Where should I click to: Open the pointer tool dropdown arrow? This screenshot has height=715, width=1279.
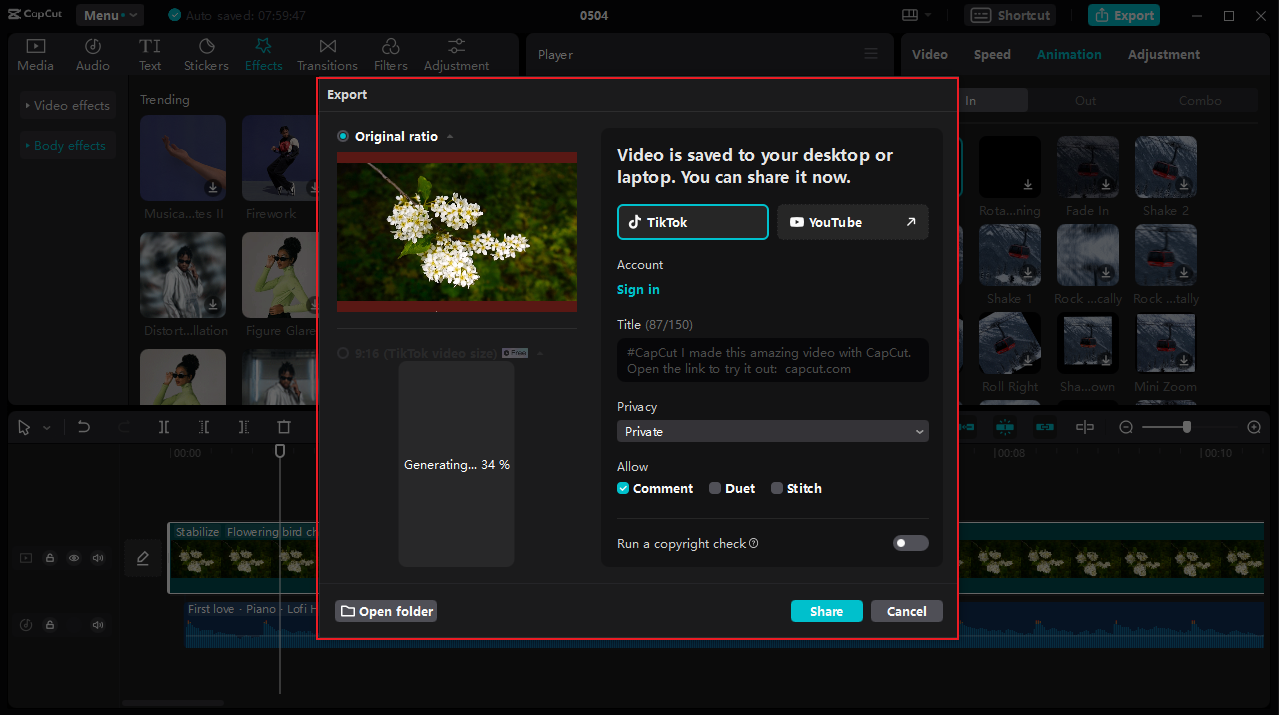[46, 428]
